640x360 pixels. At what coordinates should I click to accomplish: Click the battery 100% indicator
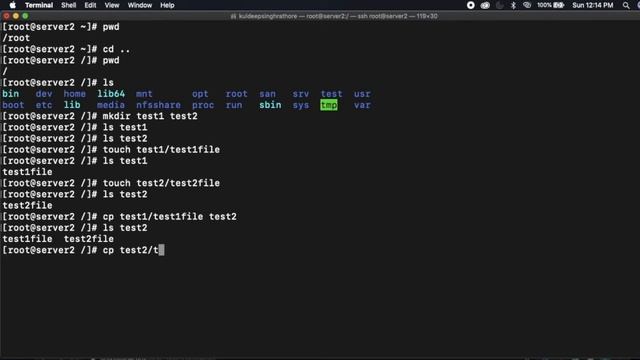(x=550, y=5)
